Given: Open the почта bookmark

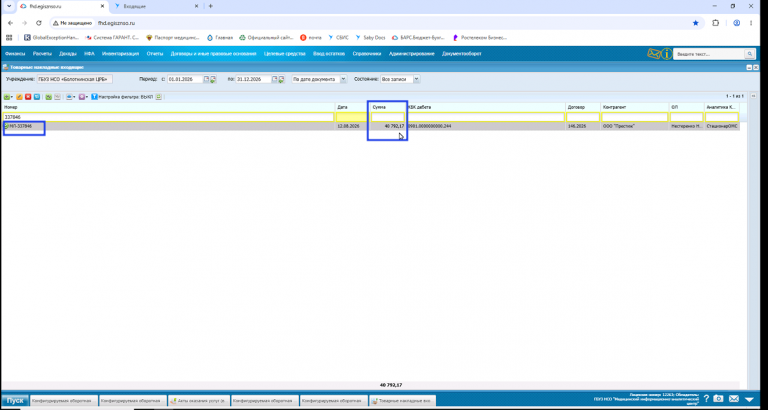Looking at the screenshot, I should pyautogui.click(x=311, y=37).
